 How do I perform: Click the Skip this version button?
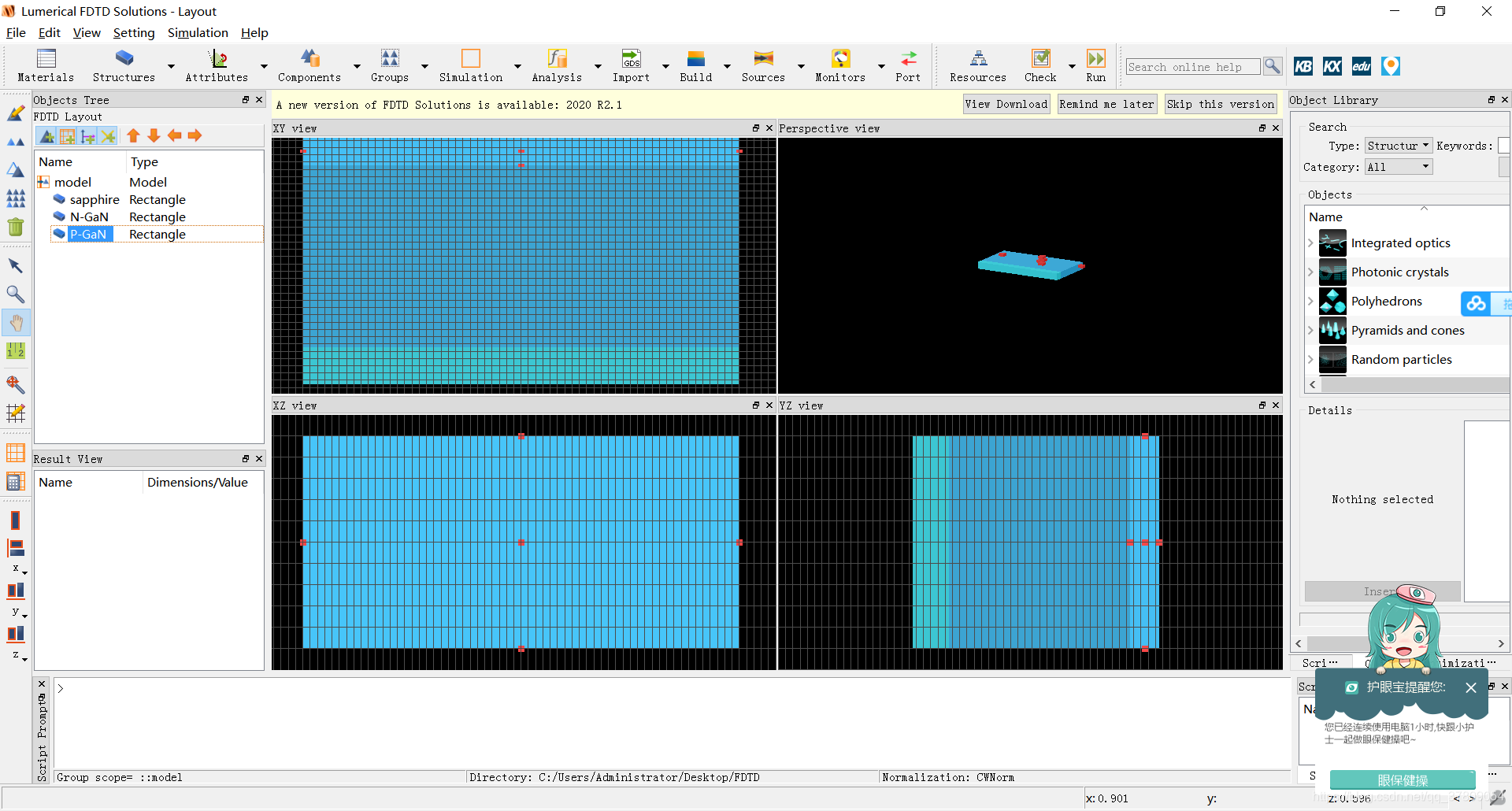tap(1221, 104)
